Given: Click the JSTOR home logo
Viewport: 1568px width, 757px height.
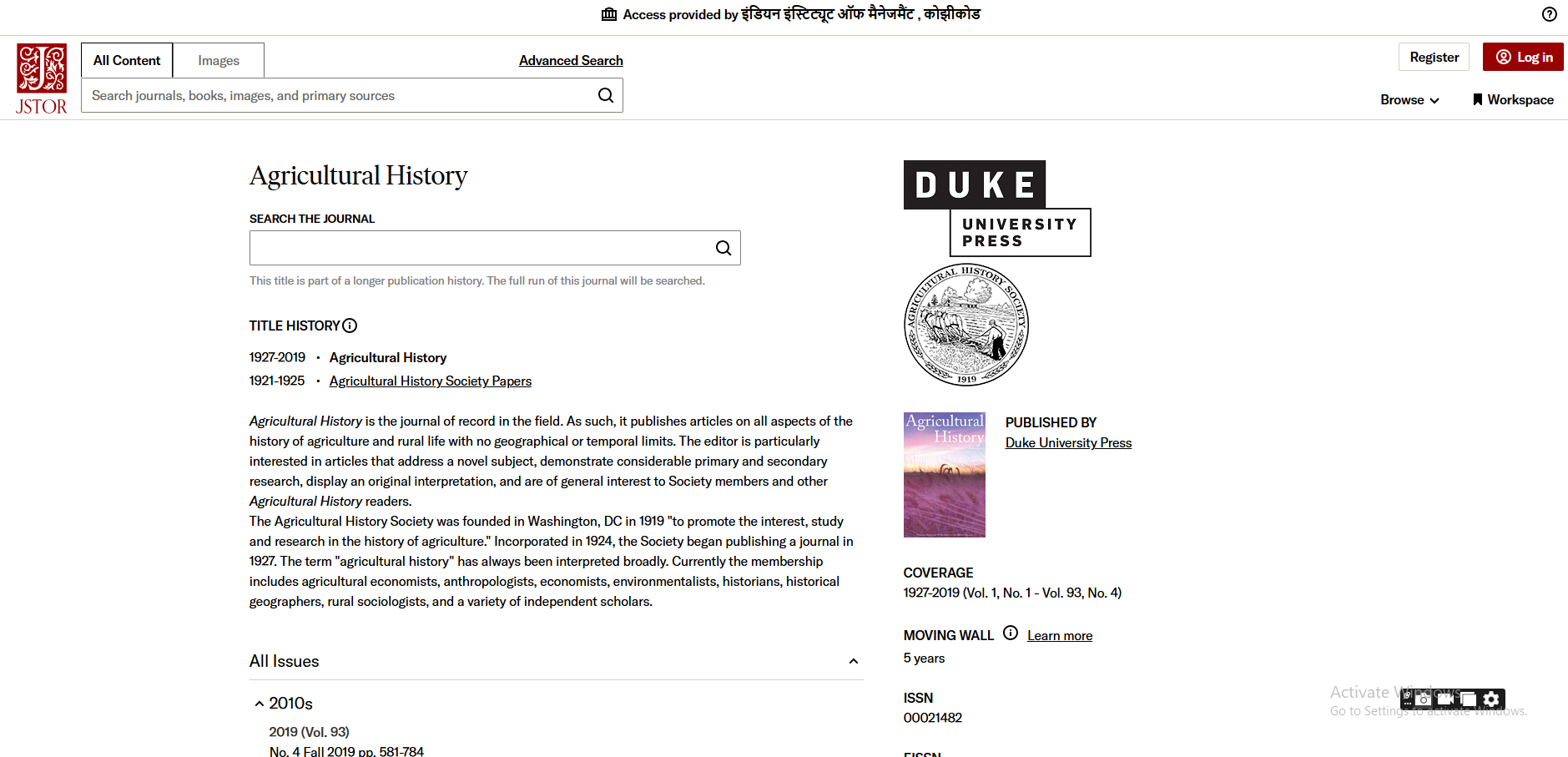Looking at the screenshot, I should [x=42, y=79].
